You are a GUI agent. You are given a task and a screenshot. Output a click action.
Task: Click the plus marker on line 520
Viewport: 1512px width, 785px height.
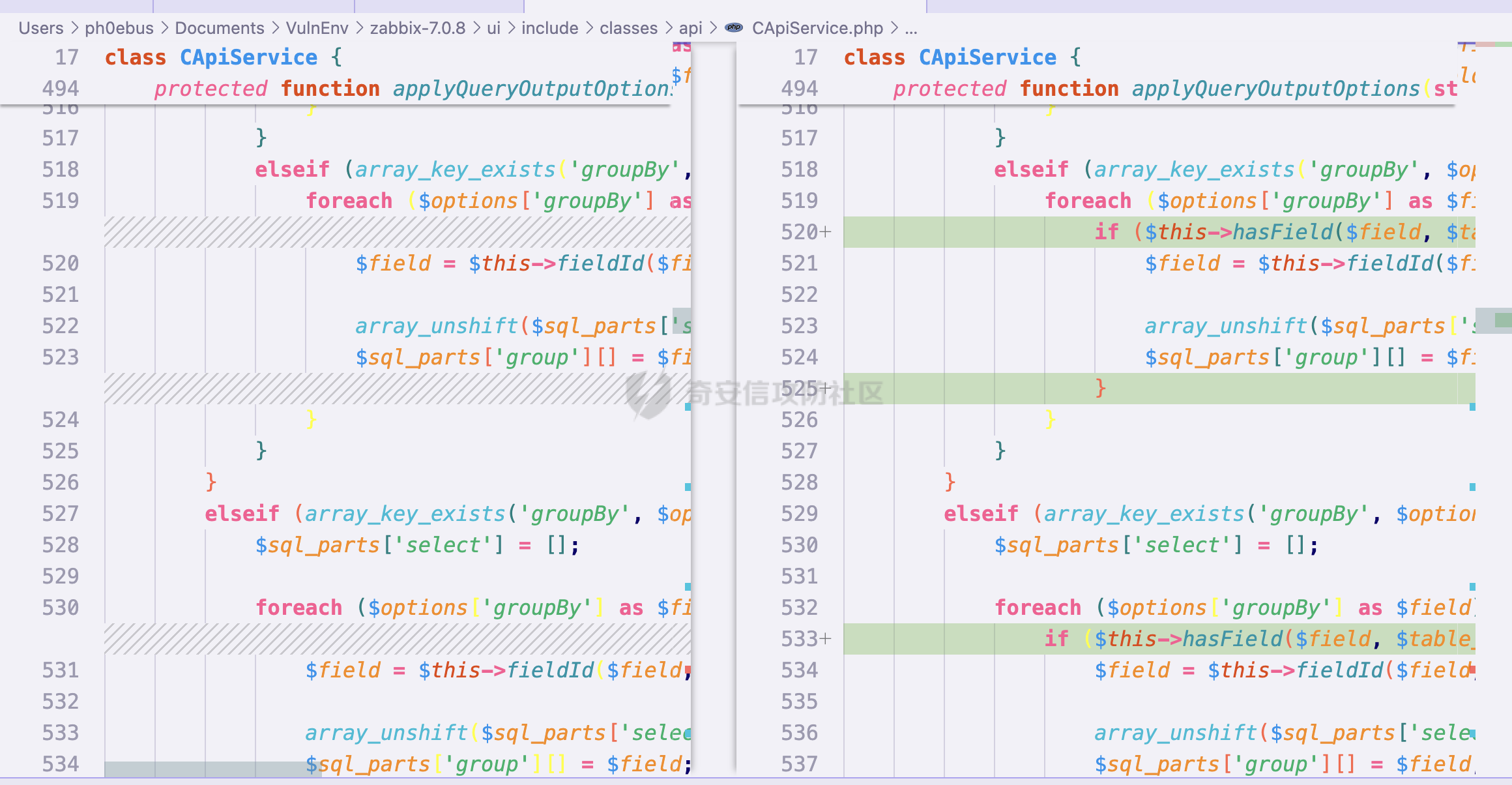826,232
